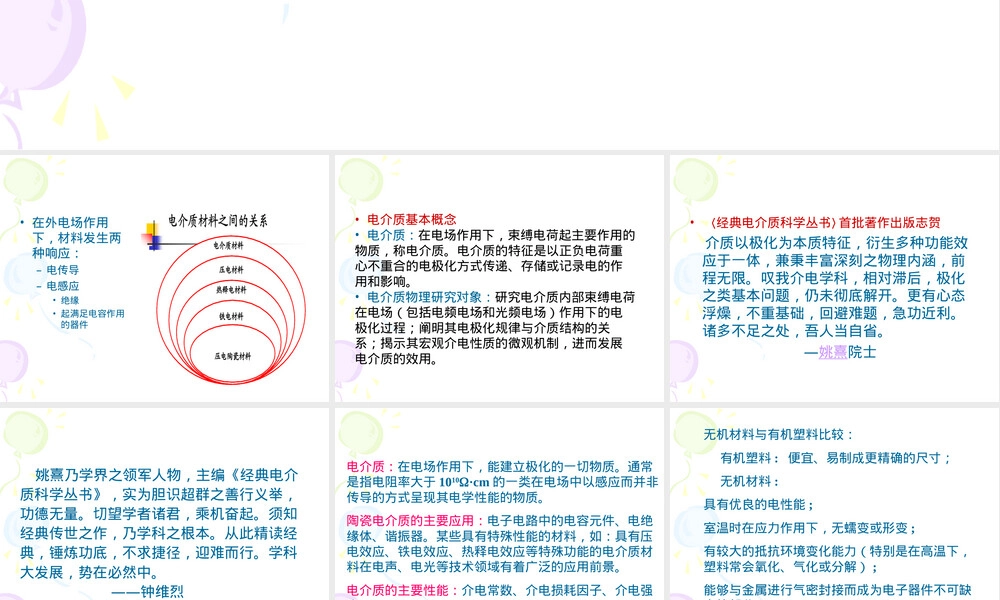Click the line 有较大的抵抗环境变化能力

tap(836, 559)
